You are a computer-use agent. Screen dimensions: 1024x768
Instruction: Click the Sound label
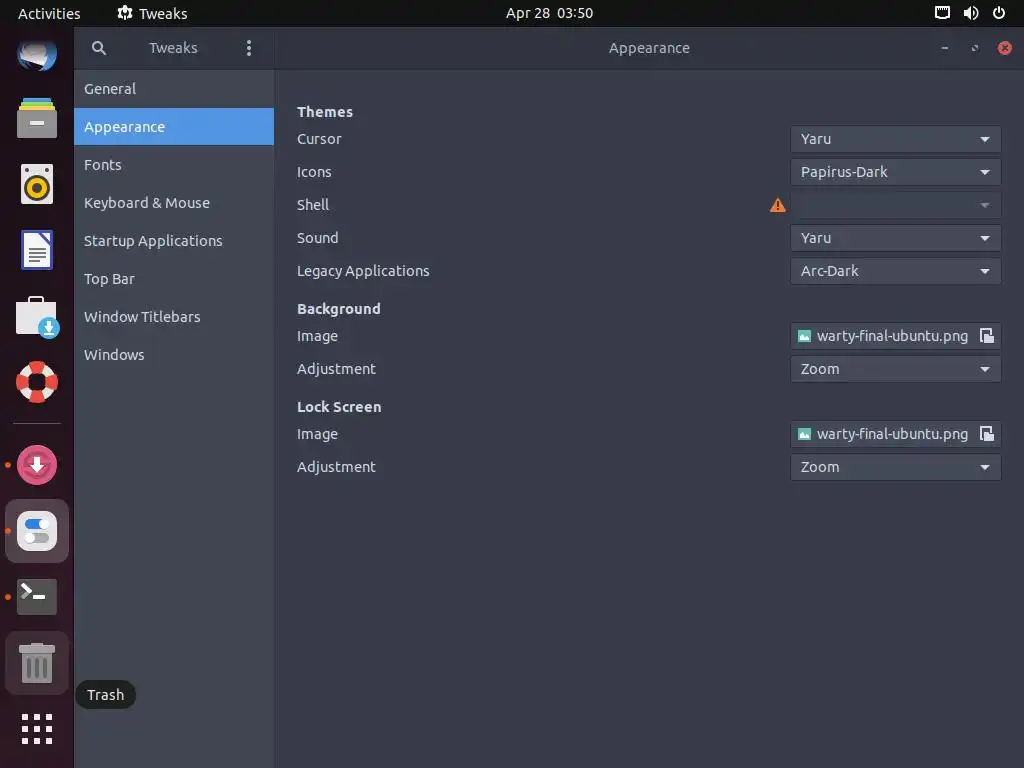tap(317, 238)
